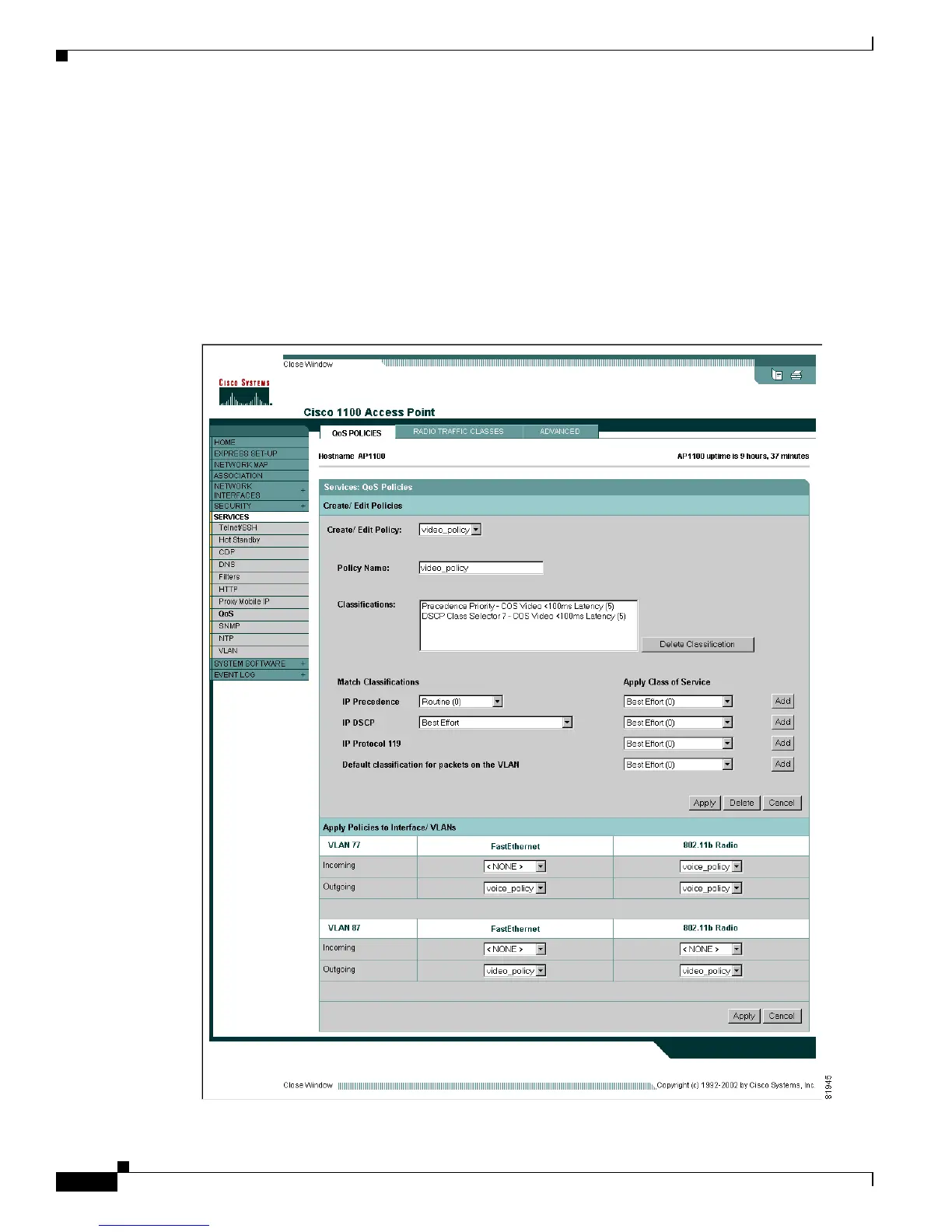Select Precedence Priority classification entry
Viewport: 952px width, 1232px height.
[518, 606]
